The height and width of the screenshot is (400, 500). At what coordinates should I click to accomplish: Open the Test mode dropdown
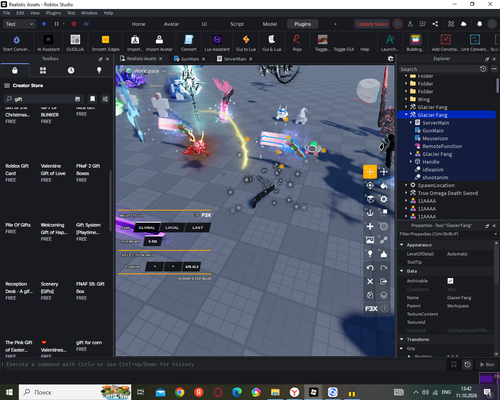(19, 24)
